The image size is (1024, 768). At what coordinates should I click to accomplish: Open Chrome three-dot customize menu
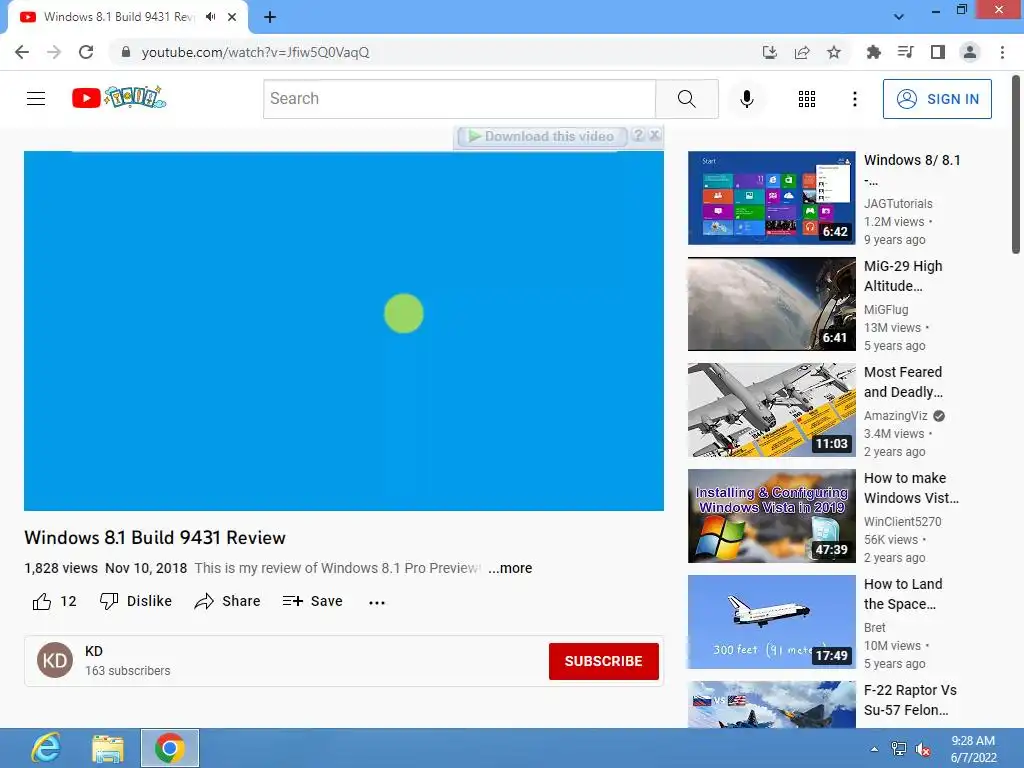[1002, 52]
